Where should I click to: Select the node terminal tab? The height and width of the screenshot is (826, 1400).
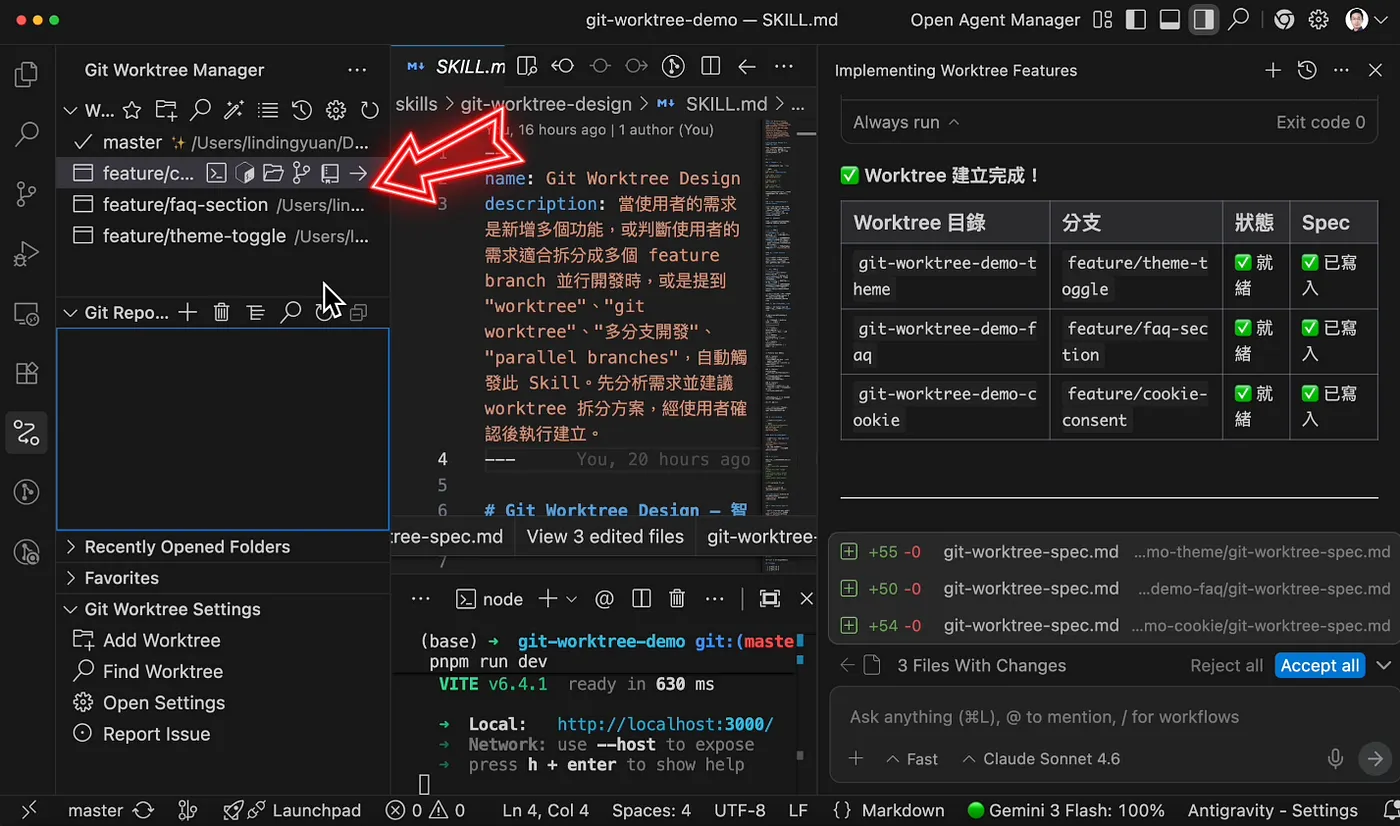click(x=490, y=599)
